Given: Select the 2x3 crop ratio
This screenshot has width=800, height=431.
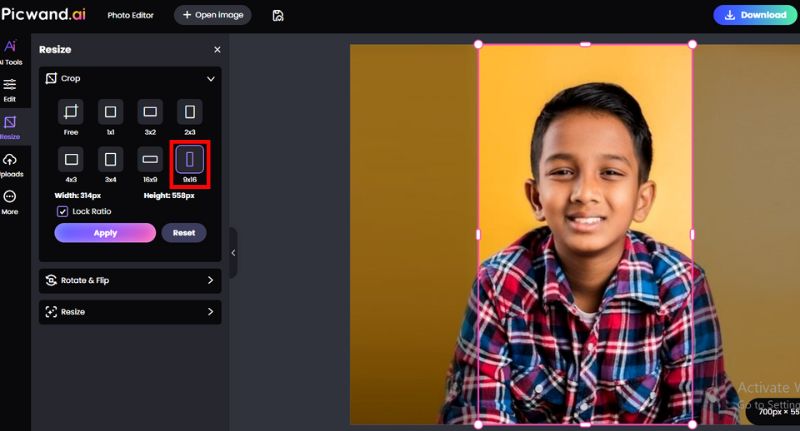Looking at the screenshot, I should tap(190, 112).
